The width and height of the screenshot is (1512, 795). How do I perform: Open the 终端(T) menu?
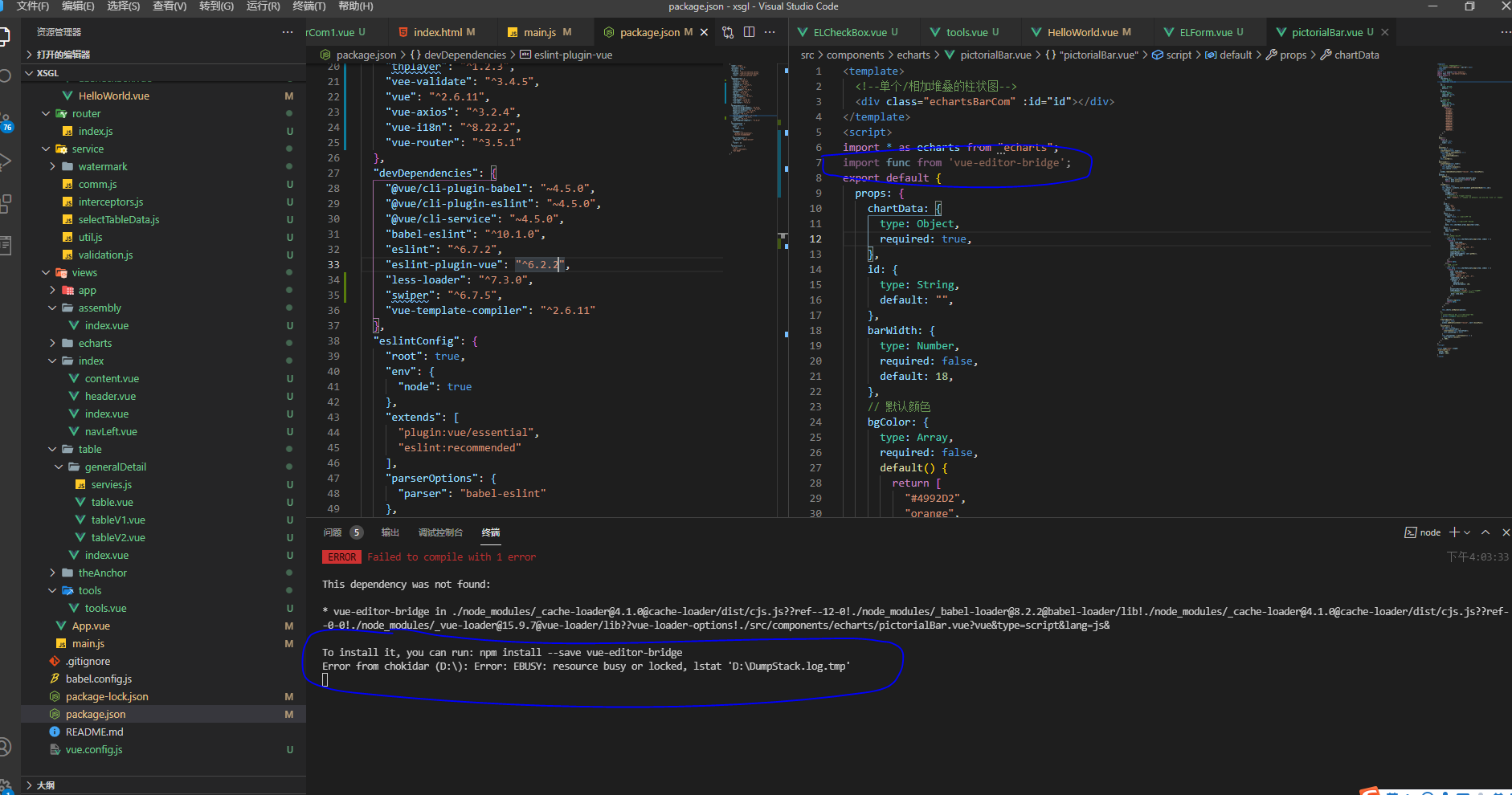click(309, 6)
